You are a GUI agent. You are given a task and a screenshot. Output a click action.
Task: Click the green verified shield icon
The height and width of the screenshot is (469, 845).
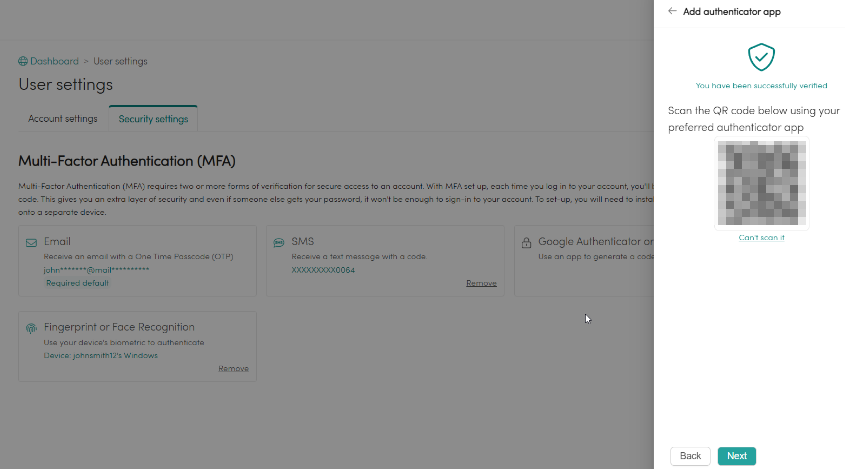point(761,57)
